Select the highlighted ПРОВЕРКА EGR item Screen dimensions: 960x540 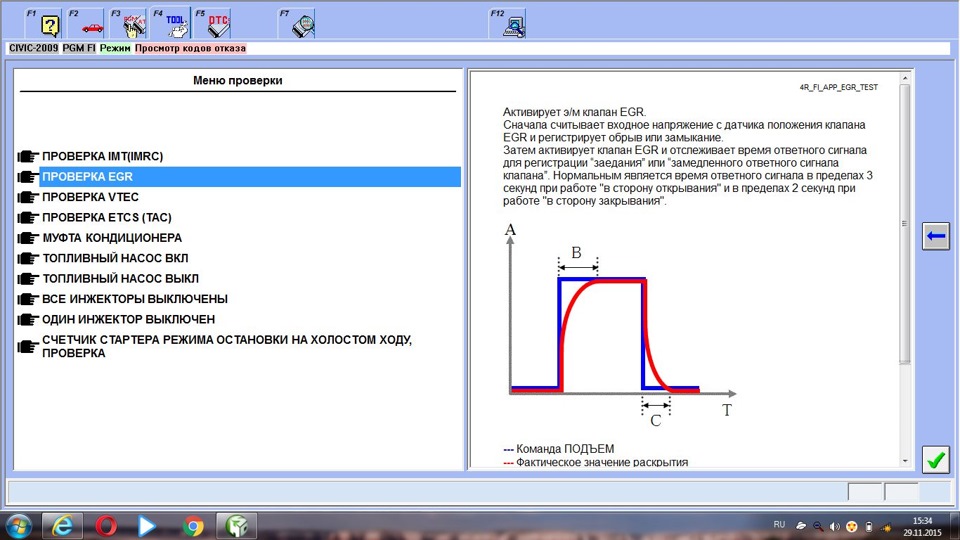coord(250,176)
